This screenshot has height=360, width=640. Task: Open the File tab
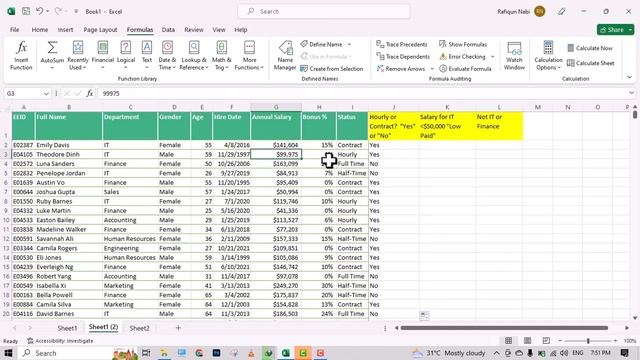15,30
